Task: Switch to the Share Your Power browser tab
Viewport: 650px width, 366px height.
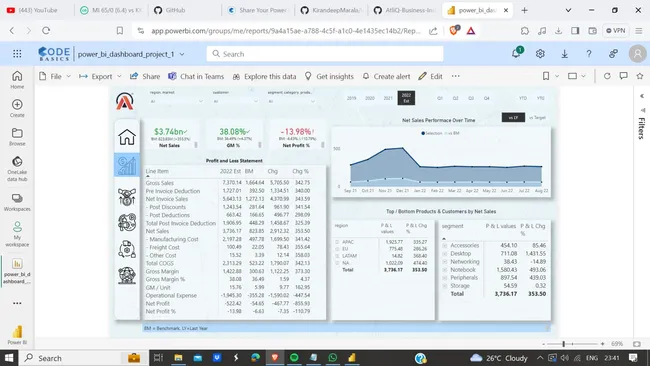Action: (x=258, y=10)
